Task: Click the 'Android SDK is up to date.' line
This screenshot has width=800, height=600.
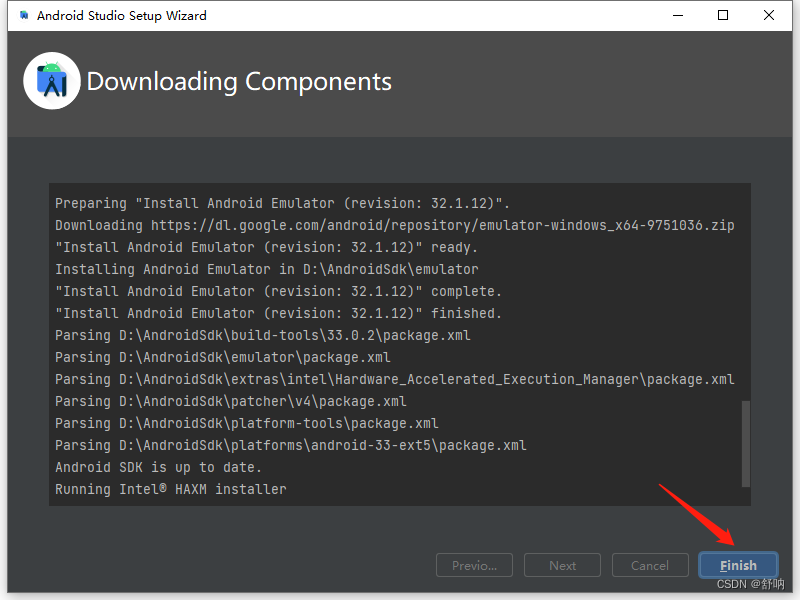Action: pos(158,467)
